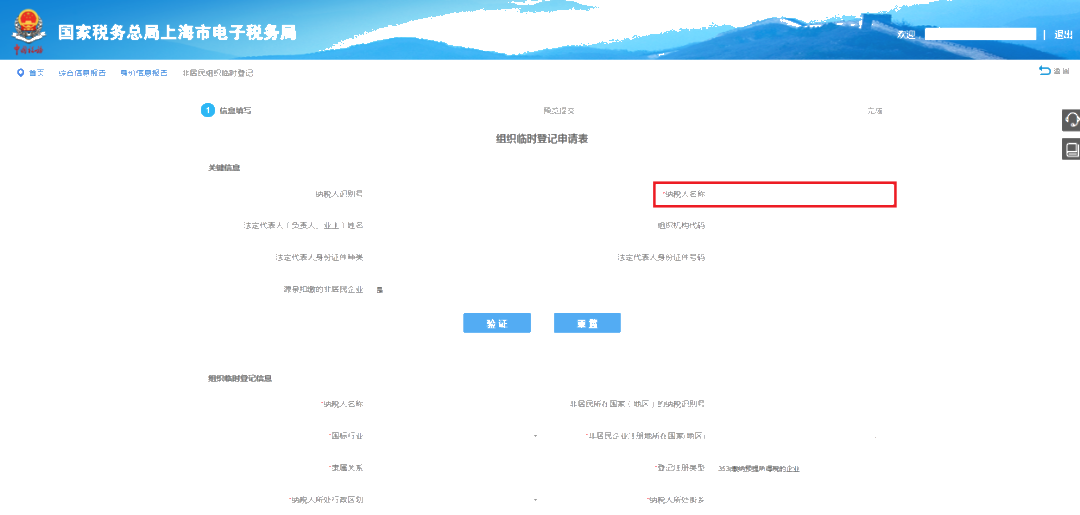Click the 国家税务总局上海市电子税务局 header title
This screenshot has width=1080, height=515.
pos(177,32)
